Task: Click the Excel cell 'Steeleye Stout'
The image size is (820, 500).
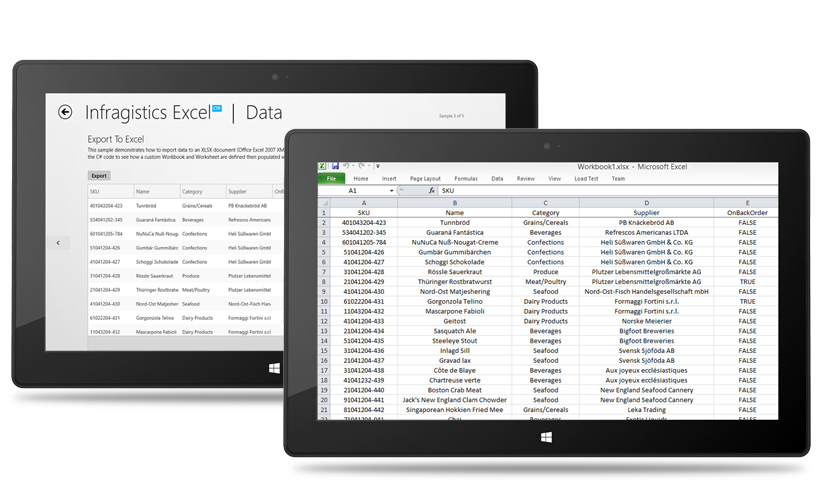Action: coord(454,340)
